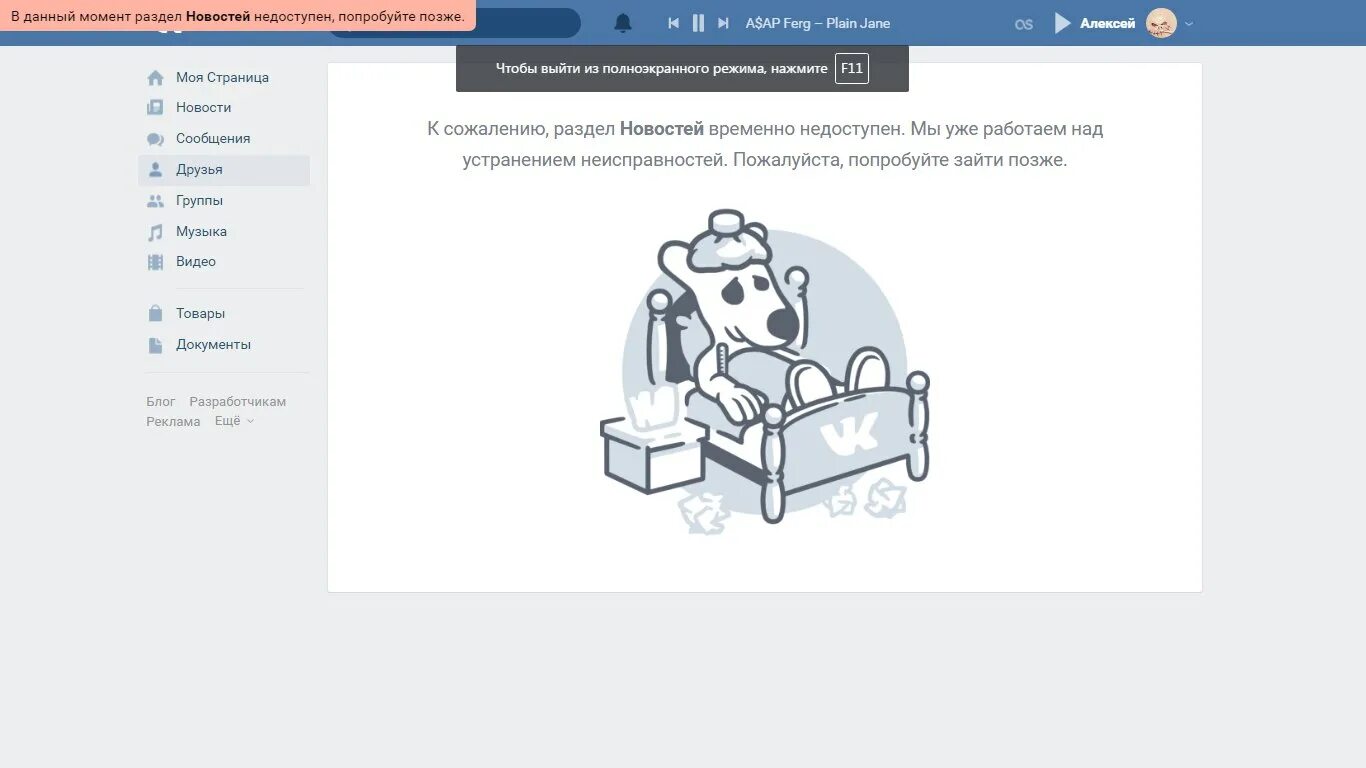Pause the playing track
1366x768 pixels.
[x=698, y=23]
